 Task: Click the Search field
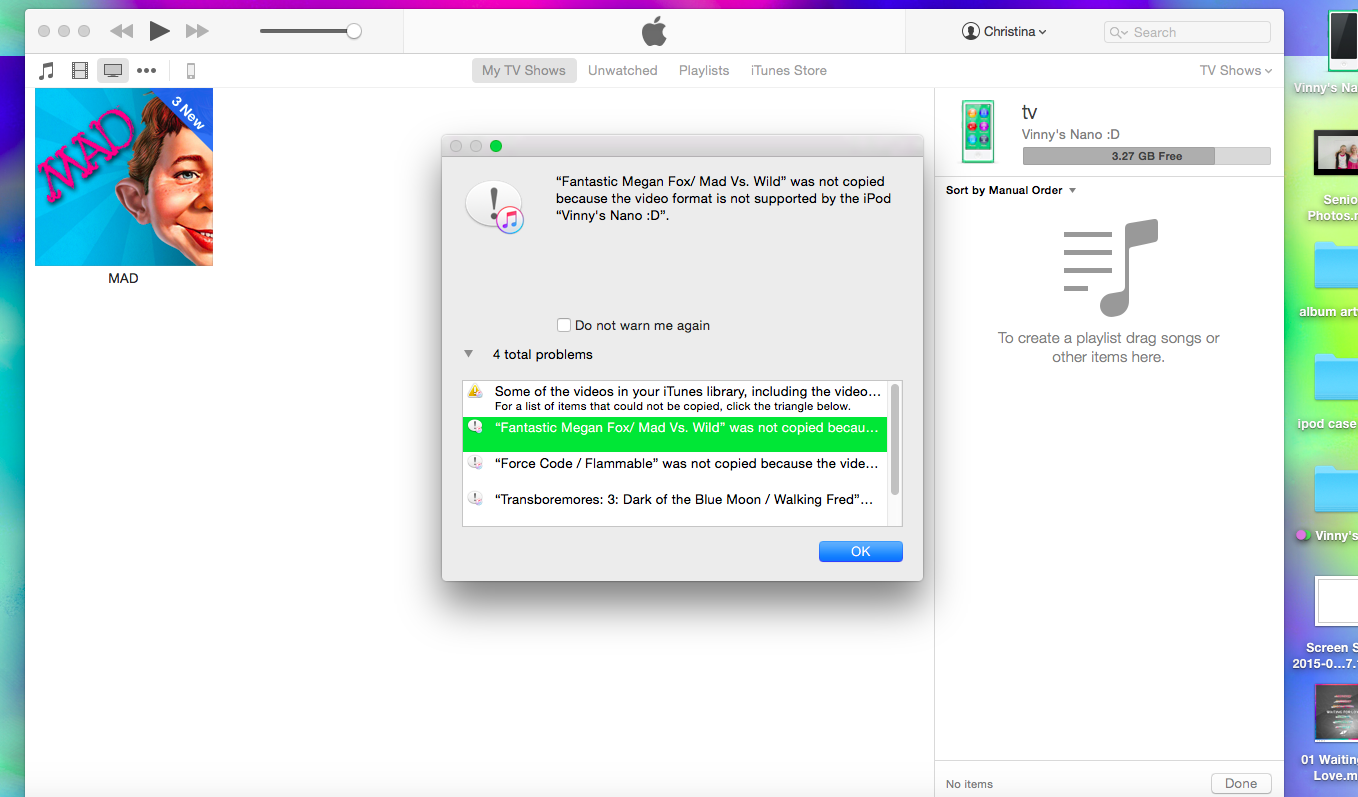[x=1187, y=32]
